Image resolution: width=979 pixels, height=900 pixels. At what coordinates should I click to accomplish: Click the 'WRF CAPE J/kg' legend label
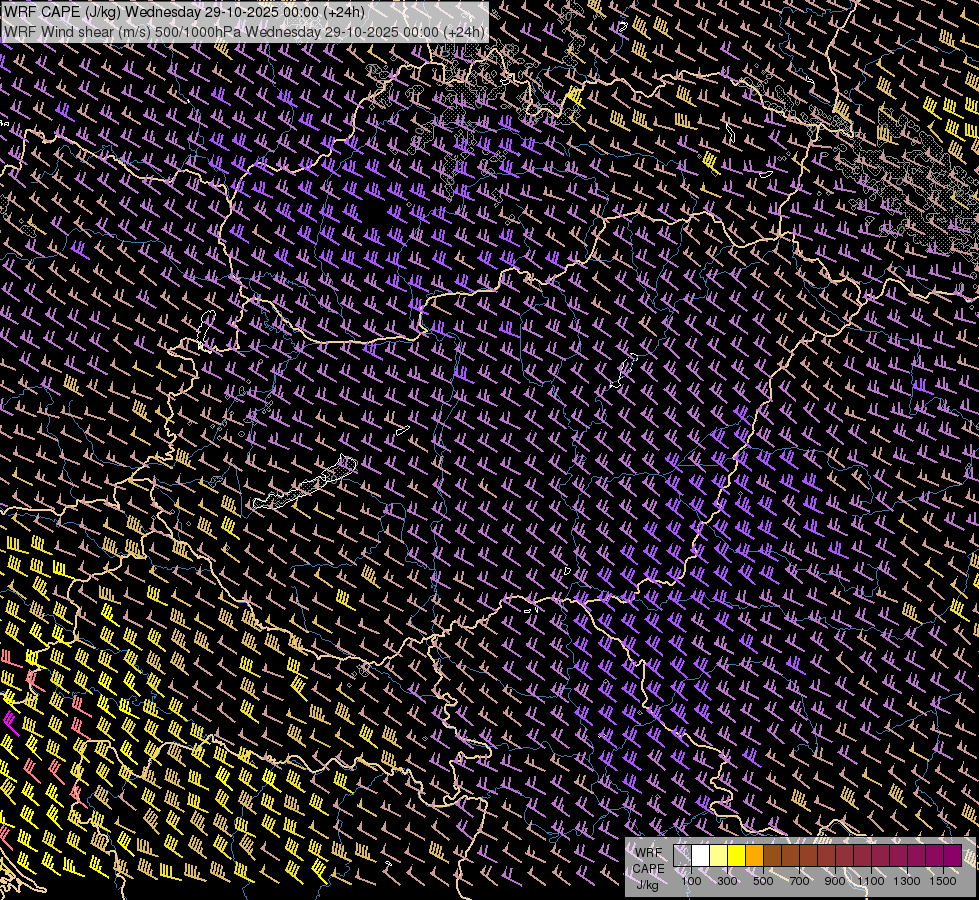point(648,869)
